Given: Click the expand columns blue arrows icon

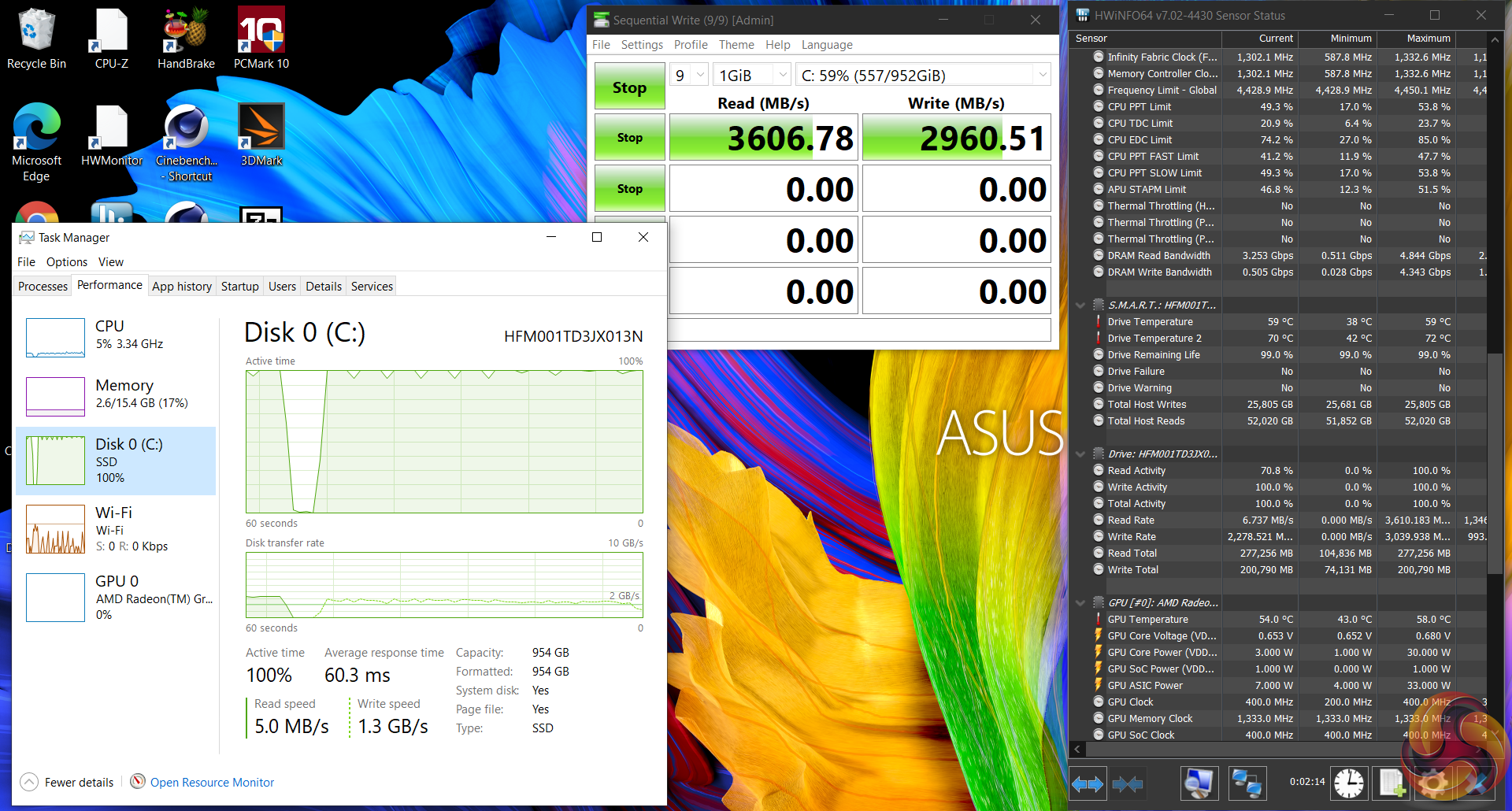Looking at the screenshot, I should tap(1088, 783).
